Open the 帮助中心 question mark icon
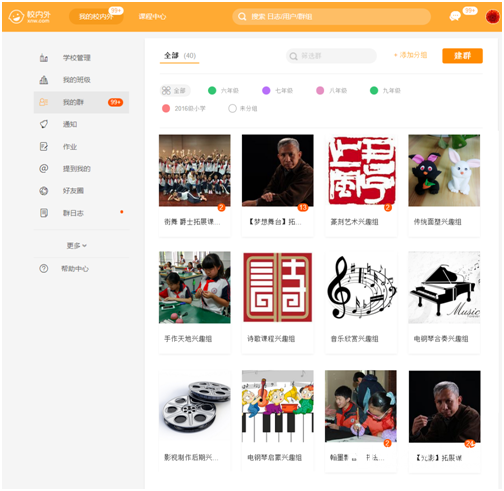Screen dimensions: 504x491 pos(44,268)
